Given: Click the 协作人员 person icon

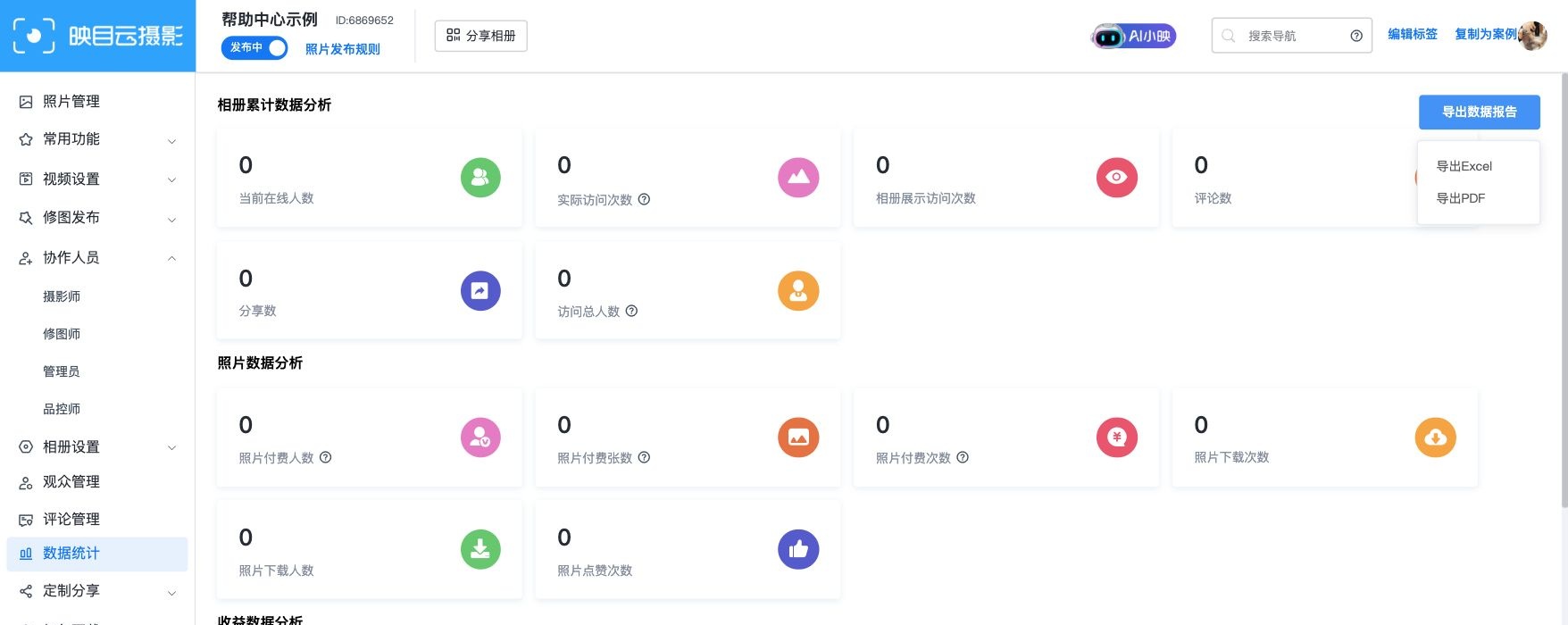Looking at the screenshot, I should pyautogui.click(x=26, y=258).
